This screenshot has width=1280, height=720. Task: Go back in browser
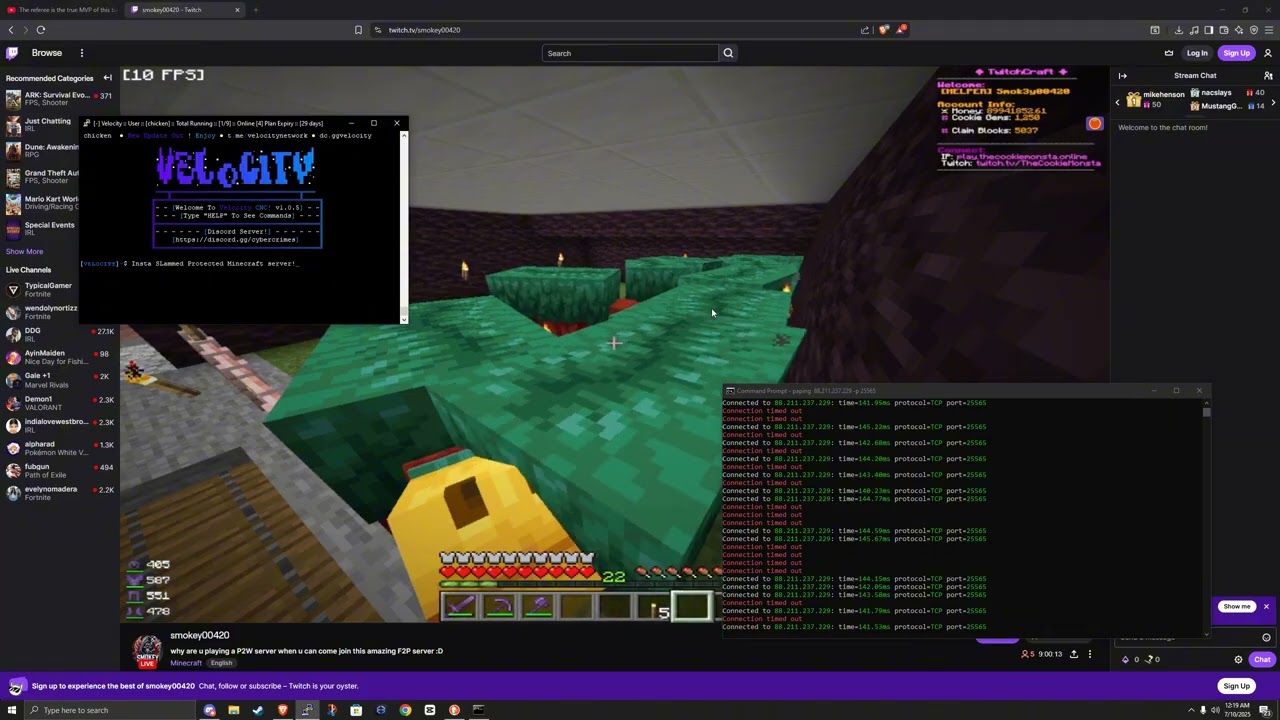pos(11,30)
